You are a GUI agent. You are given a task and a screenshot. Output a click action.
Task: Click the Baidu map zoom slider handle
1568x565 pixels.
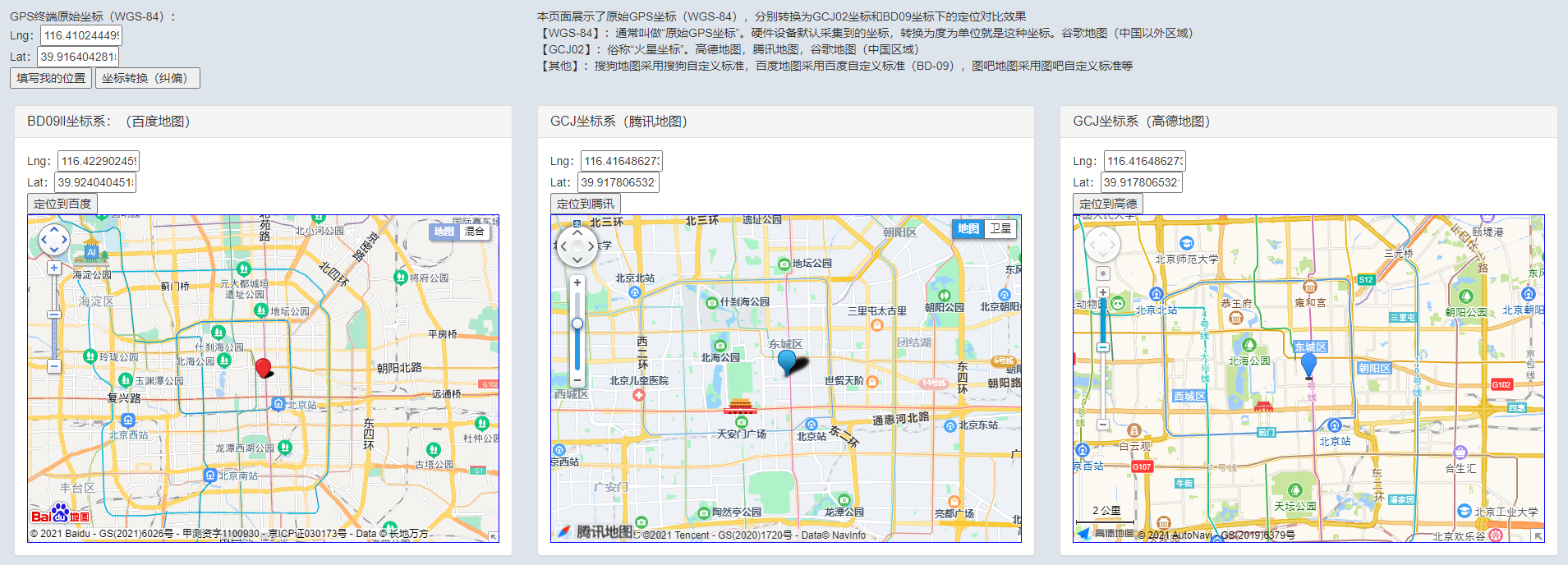(x=53, y=315)
